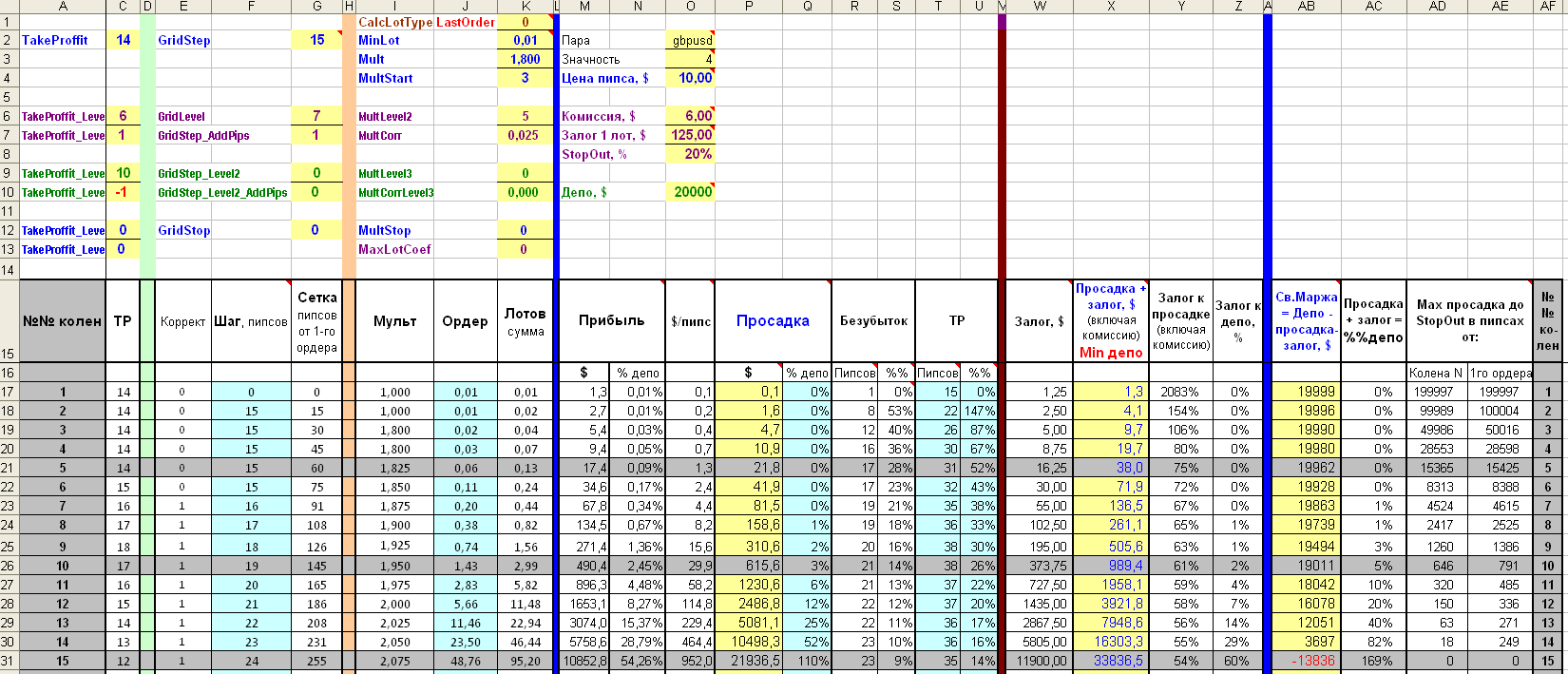Select the GridStep_AddPips label
The height and width of the screenshot is (674, 1568).
[x=203, y=135]
